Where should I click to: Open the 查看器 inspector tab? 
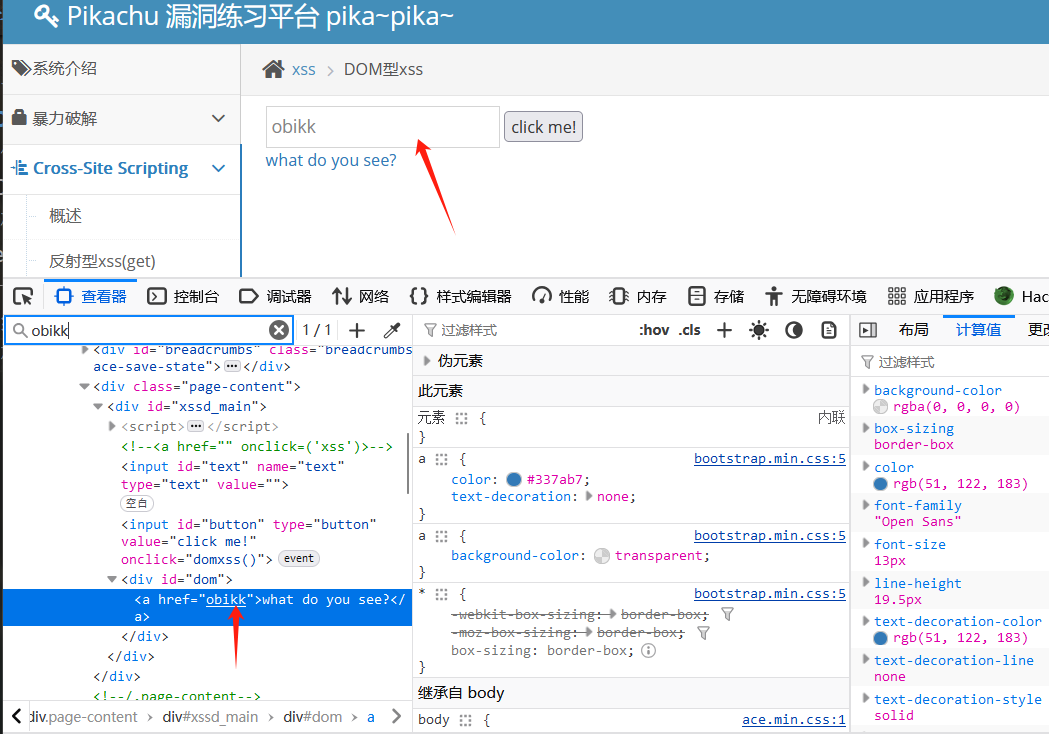91,296
